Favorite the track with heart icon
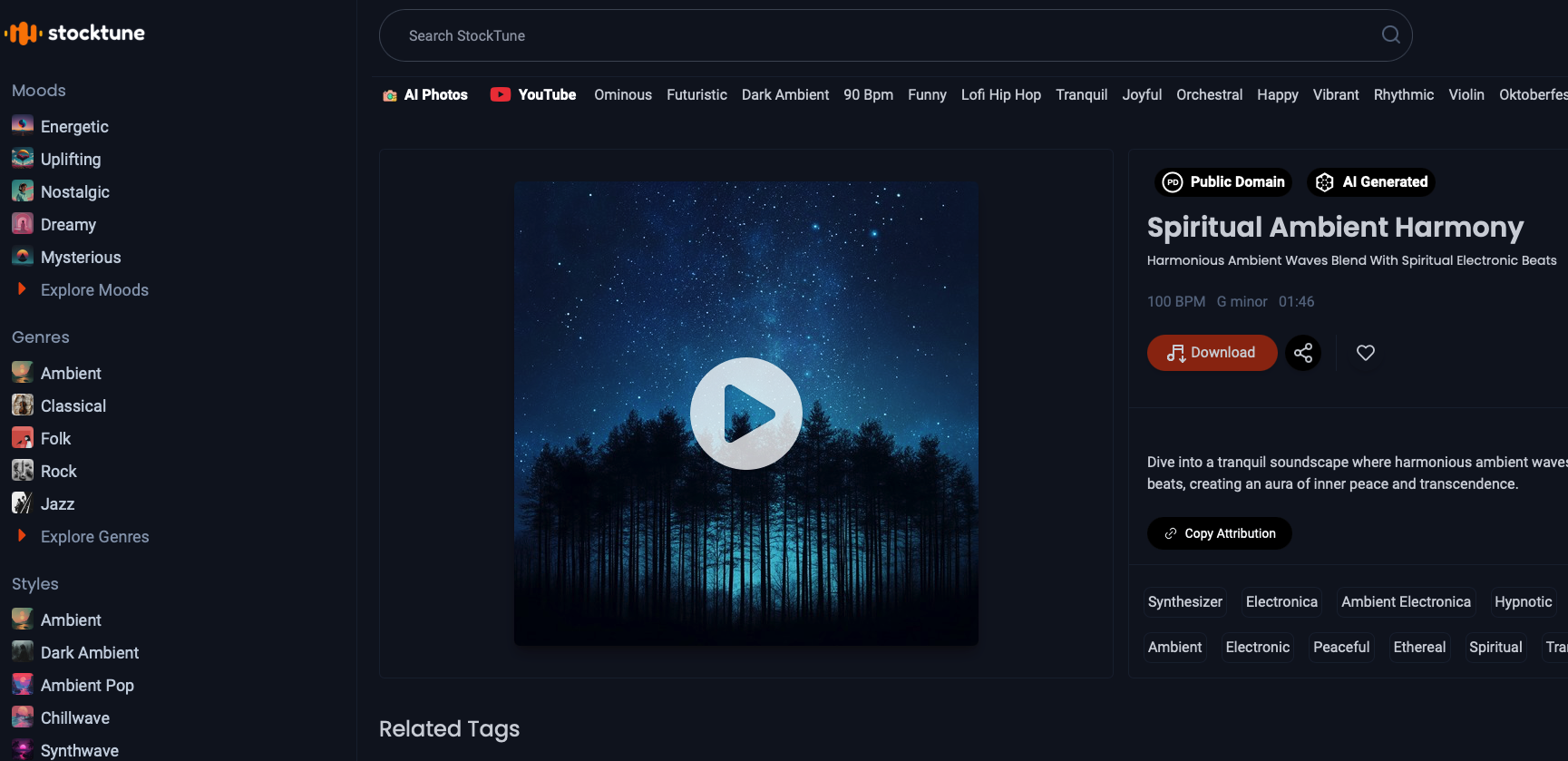The height and width of the screenshot is (761, 1568). [1365, 353]
